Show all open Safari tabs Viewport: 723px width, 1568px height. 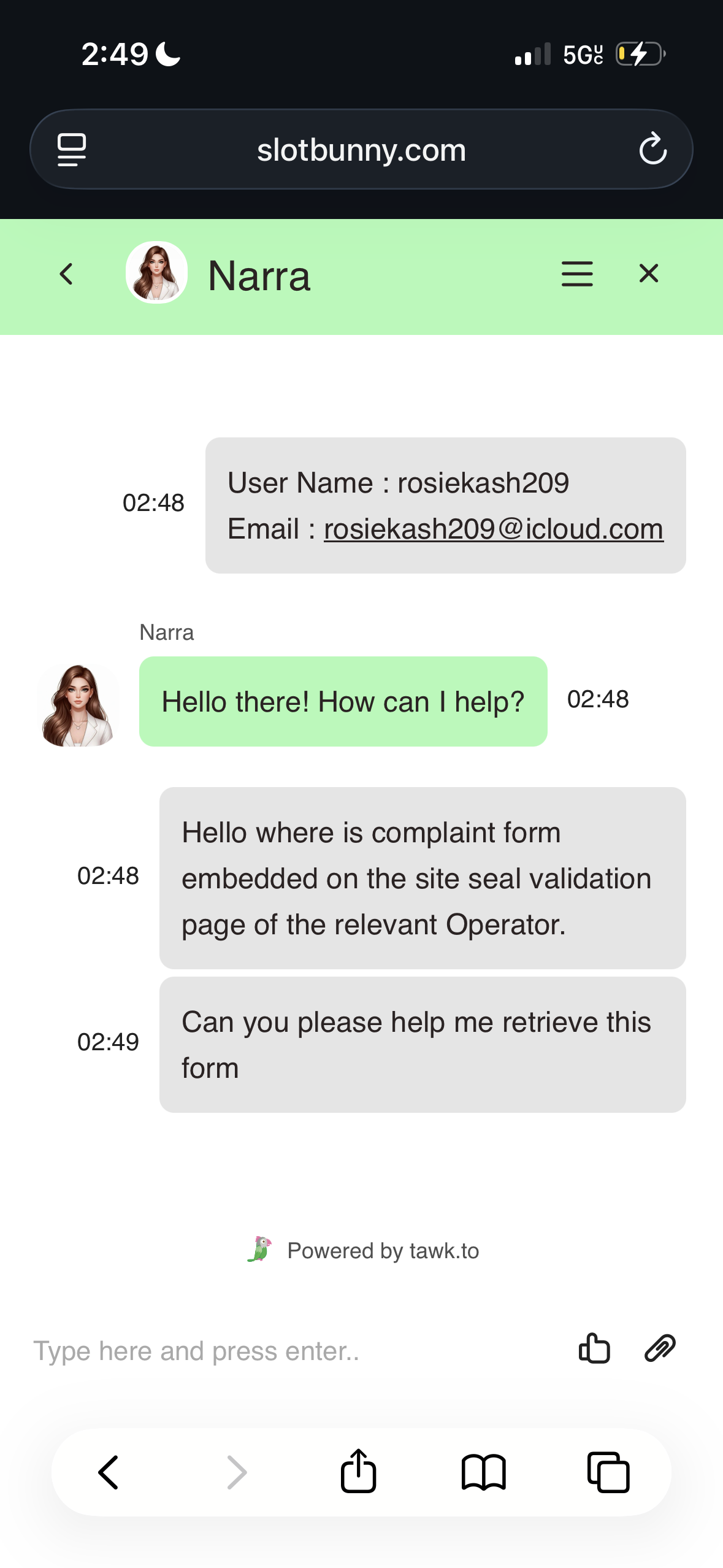[x=608, y=1472]
